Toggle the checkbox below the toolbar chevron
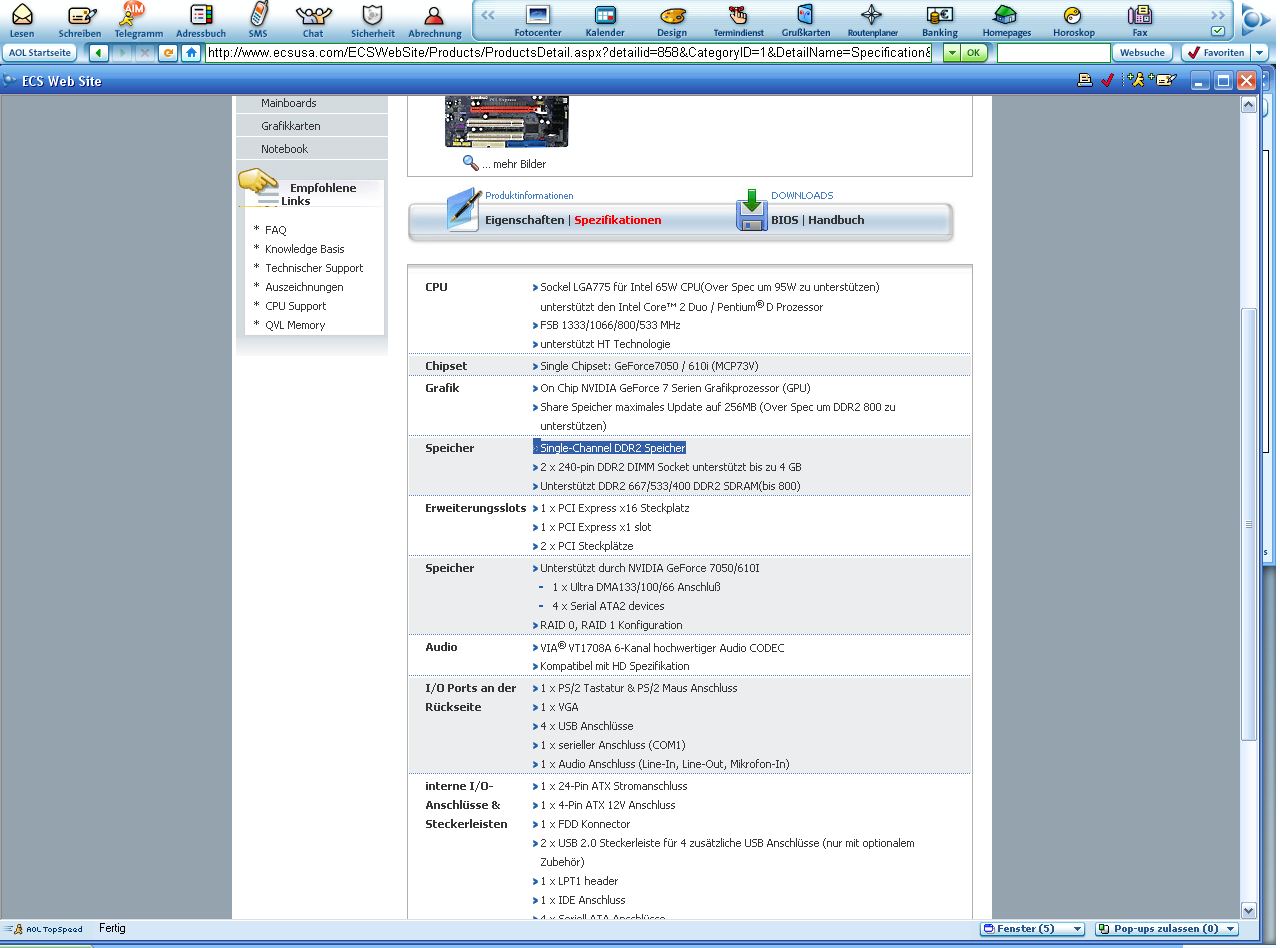 tap(1218, 31)
